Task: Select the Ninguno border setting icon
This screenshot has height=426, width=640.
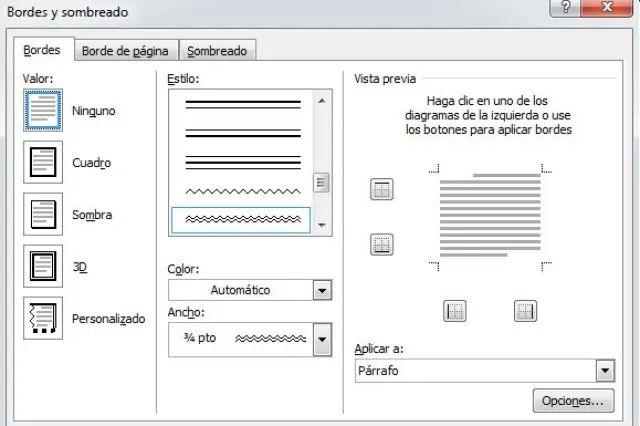Action: coord(43,110)
